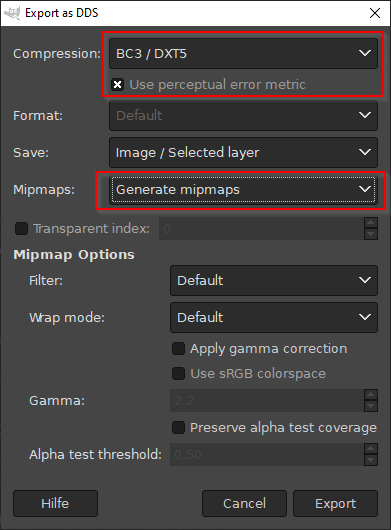Open the Wrap mode dropdown

[x=274, y=317]
